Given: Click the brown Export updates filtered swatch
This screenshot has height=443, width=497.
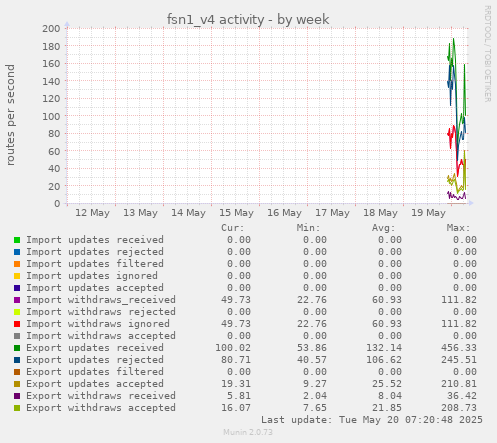Looking at the screenshot, I should coord(17,372).
